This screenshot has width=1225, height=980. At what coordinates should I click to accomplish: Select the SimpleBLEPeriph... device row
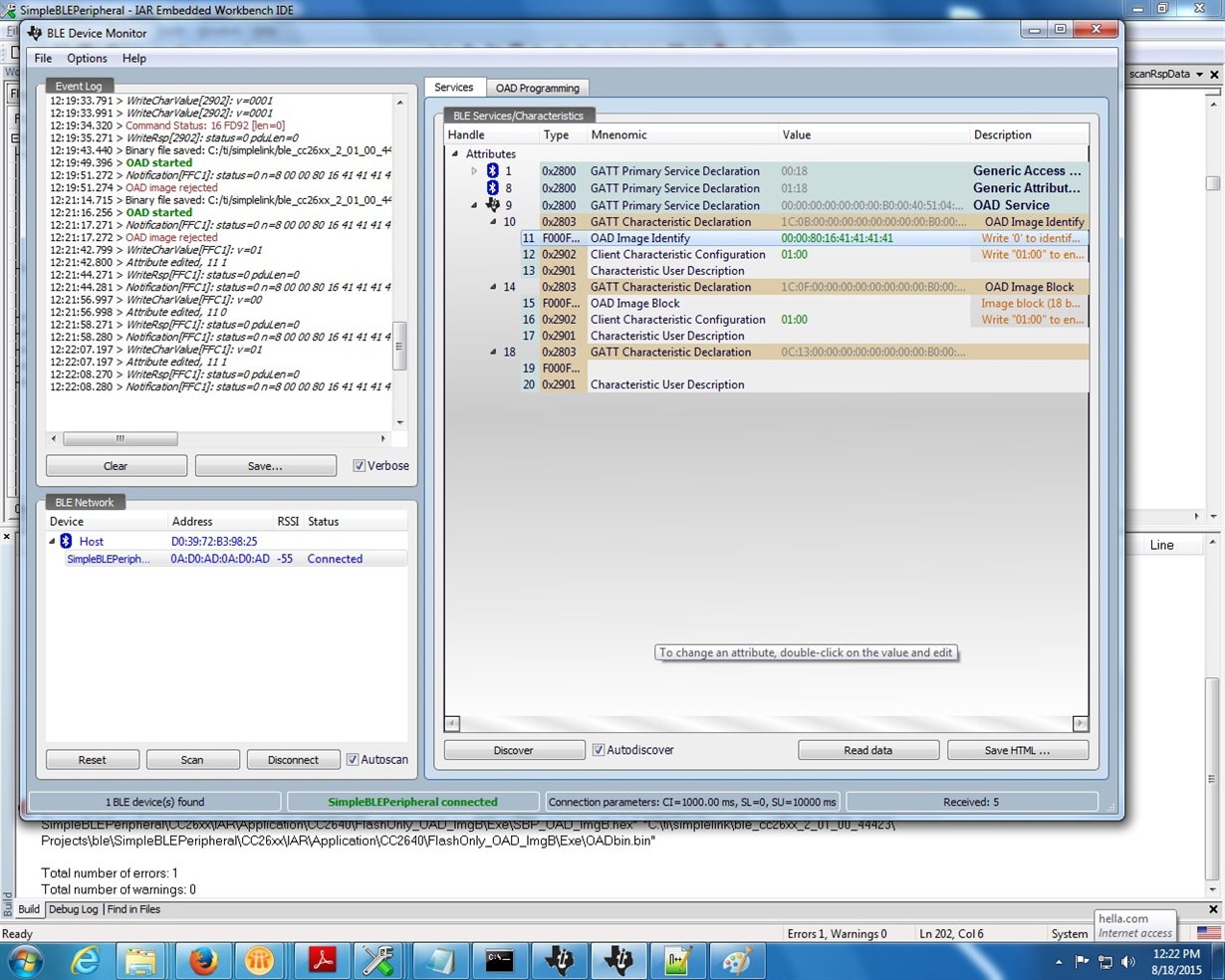point(235,559)
